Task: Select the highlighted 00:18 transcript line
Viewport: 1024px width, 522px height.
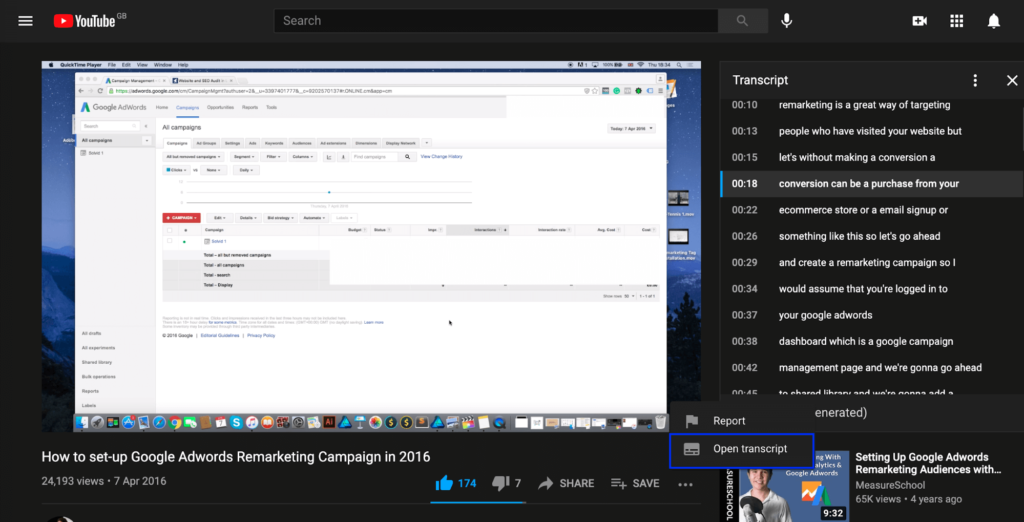Action: pos(872,184)
